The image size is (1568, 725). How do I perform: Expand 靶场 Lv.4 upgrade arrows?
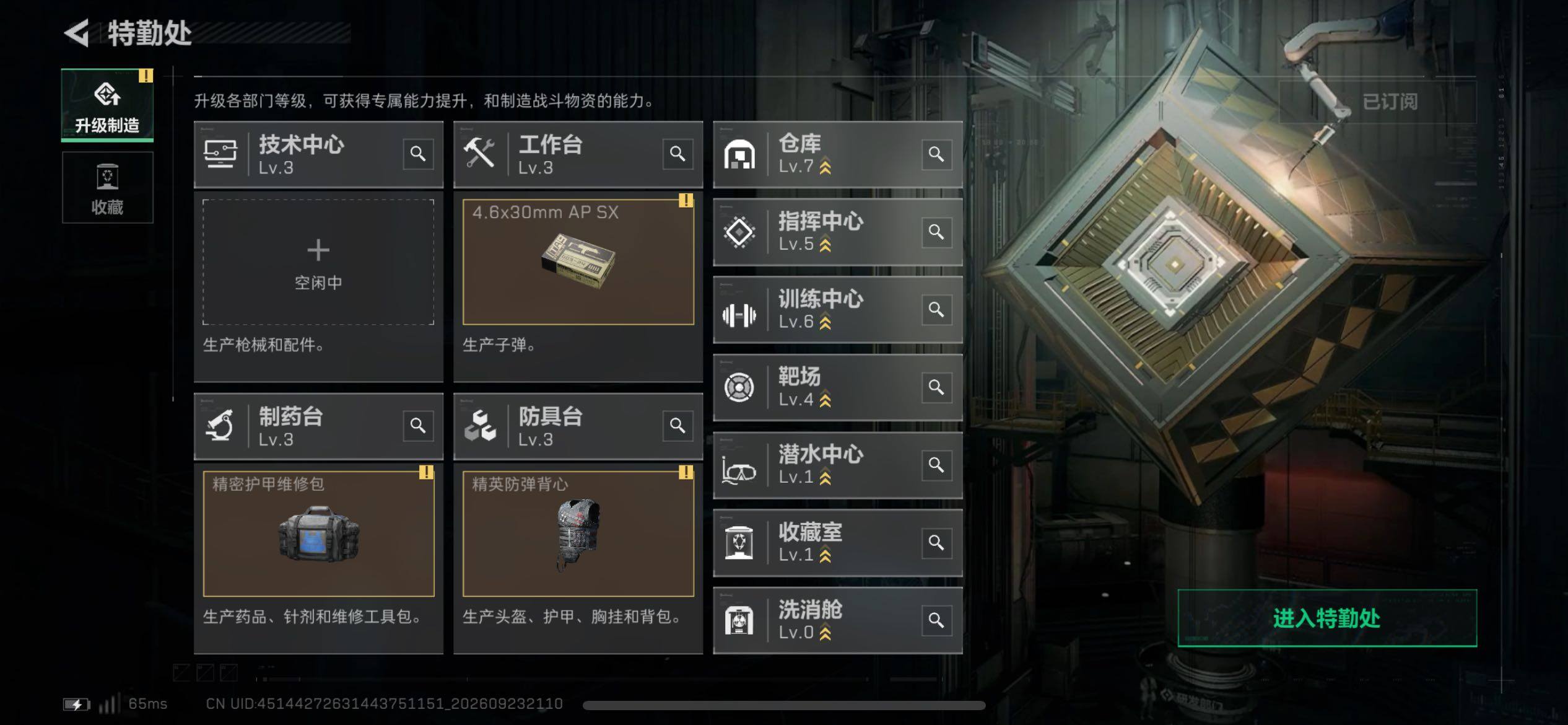pyautogui.click(x=825, y=400)
